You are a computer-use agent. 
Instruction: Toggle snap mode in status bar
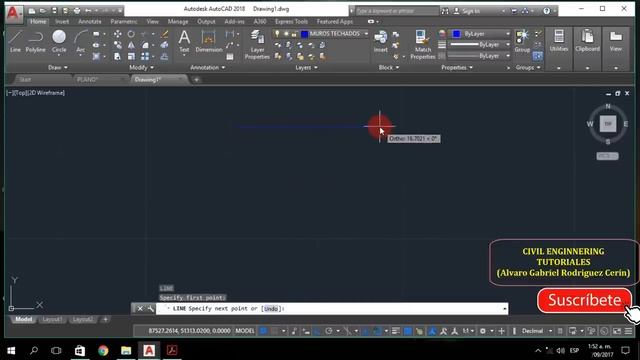tap(274, 331)
